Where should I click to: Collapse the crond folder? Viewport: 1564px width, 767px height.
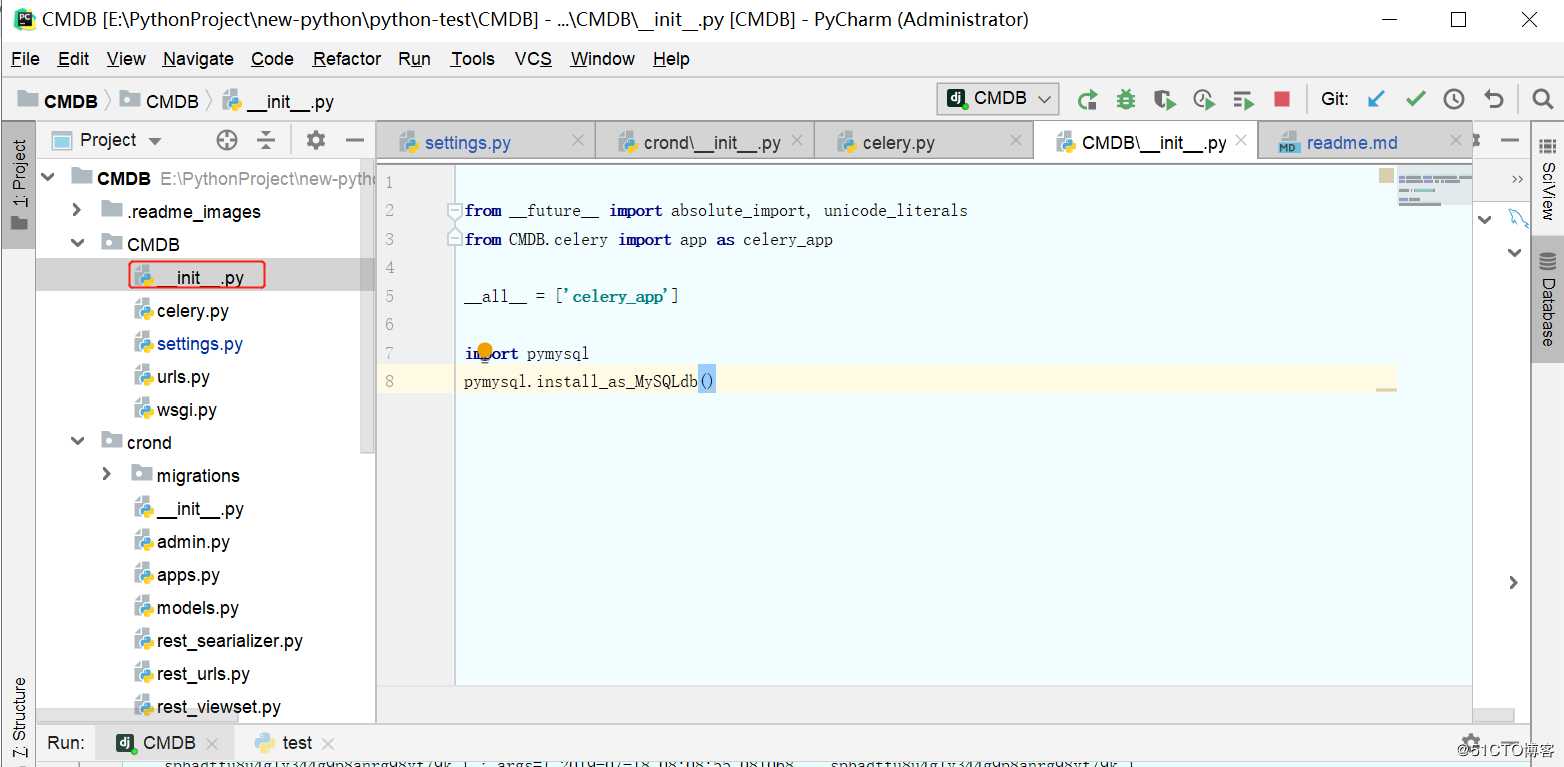77,442
